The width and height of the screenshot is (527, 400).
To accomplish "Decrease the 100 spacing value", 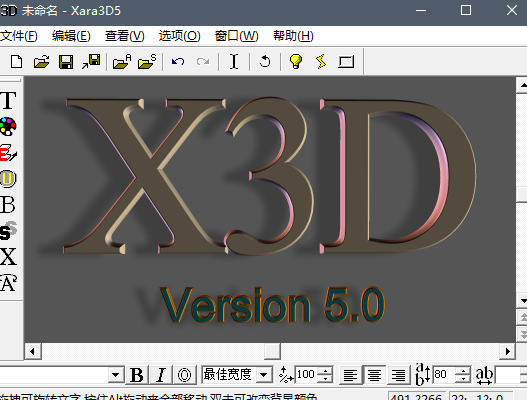I will coord(325,378).
